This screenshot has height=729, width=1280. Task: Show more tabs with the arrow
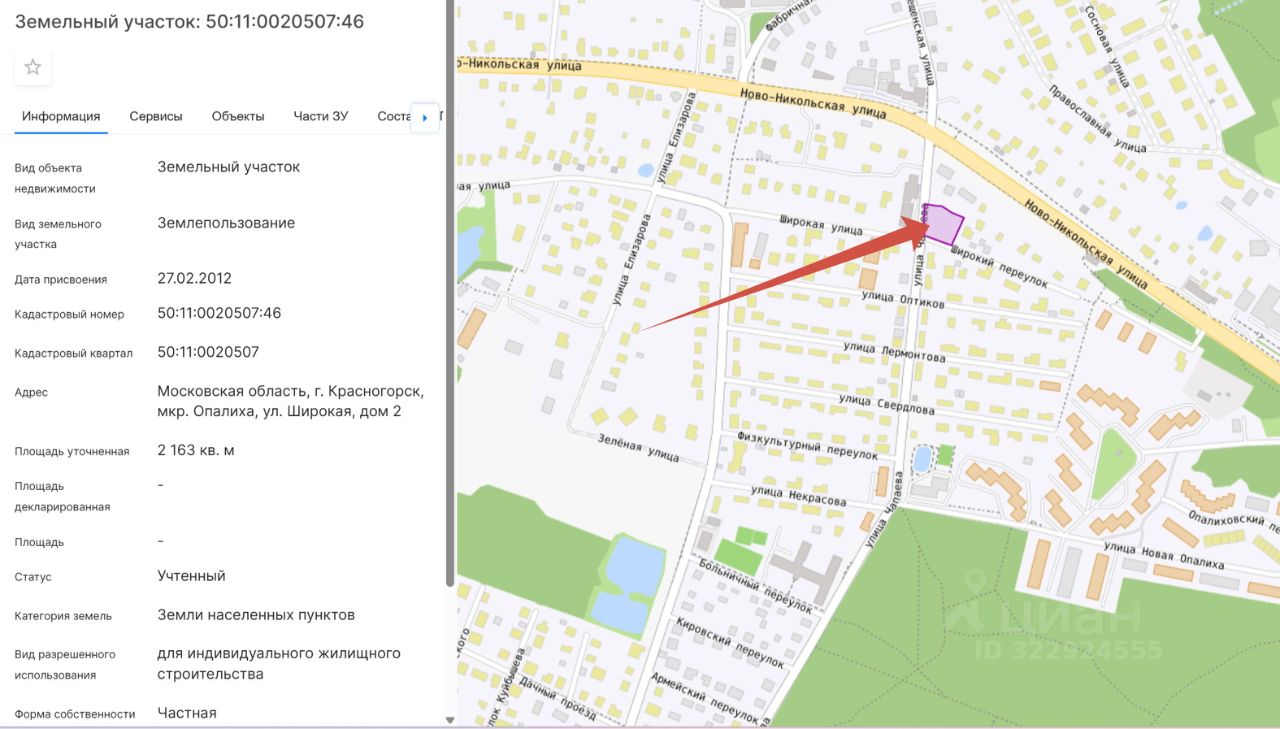point(425,117)
